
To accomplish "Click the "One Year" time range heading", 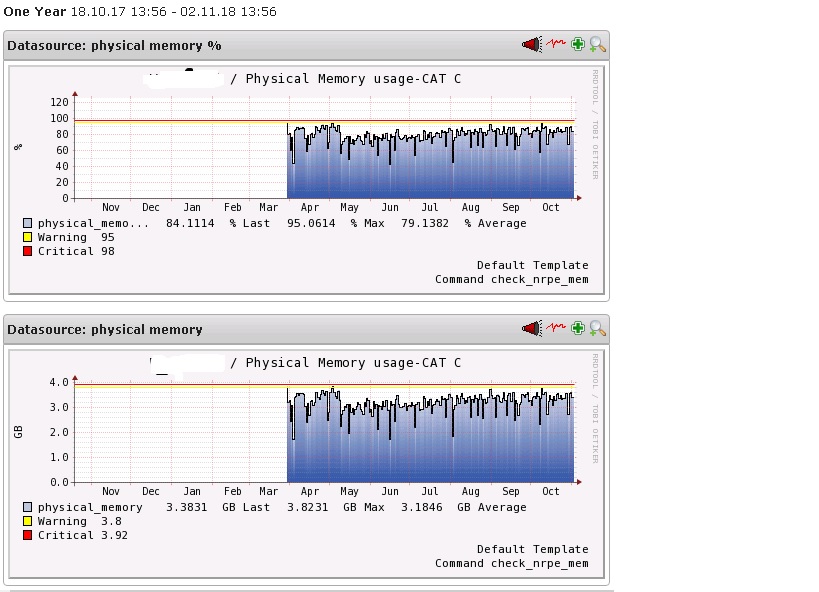I will point(35,12).
